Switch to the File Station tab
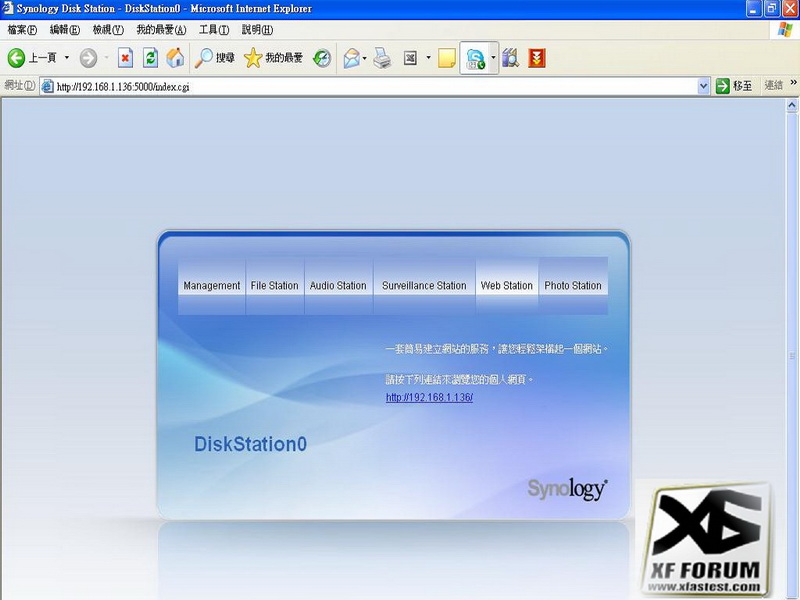Screen dimensions: 800x600 274,286
